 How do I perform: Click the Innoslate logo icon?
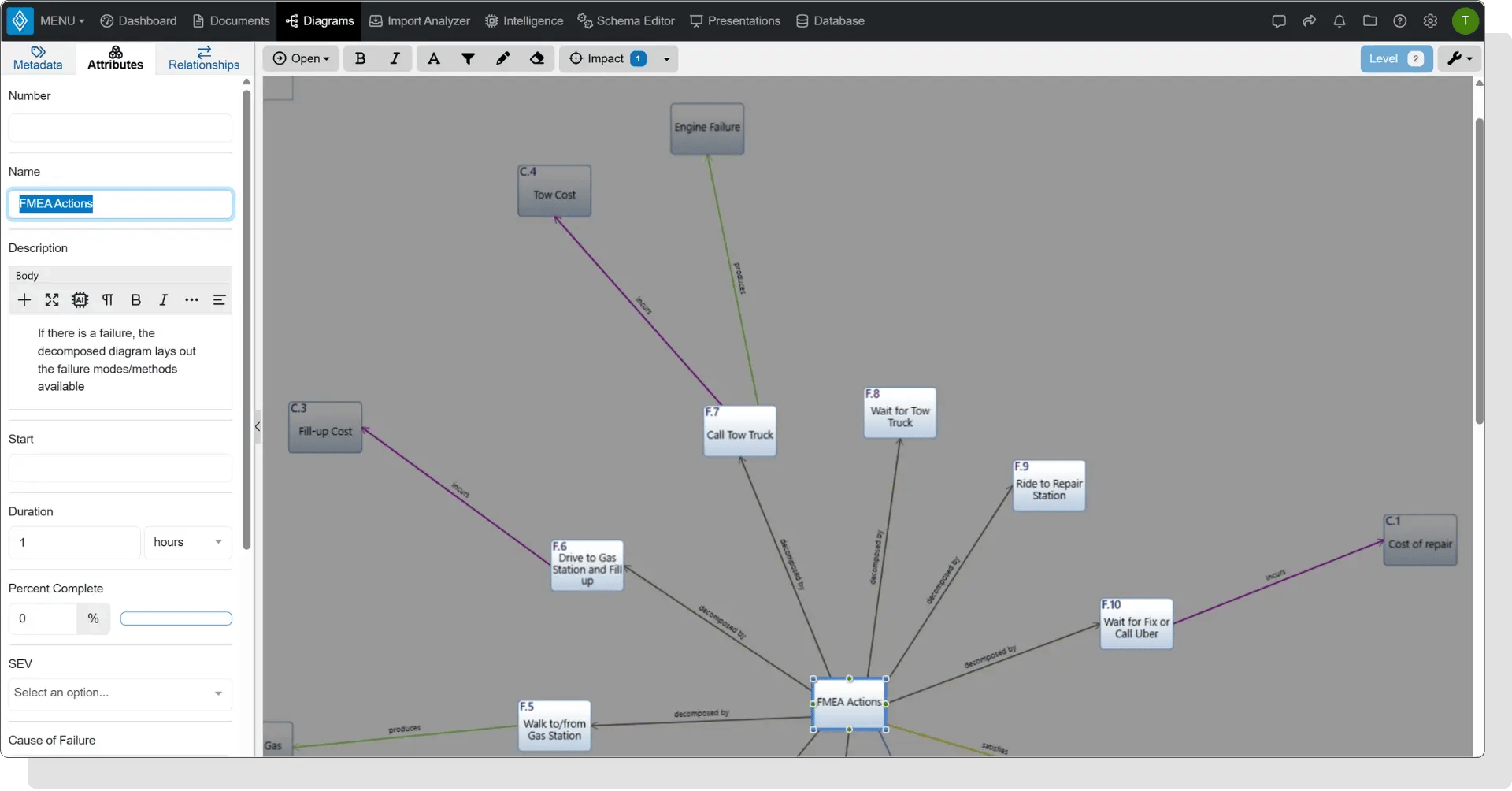20,20
